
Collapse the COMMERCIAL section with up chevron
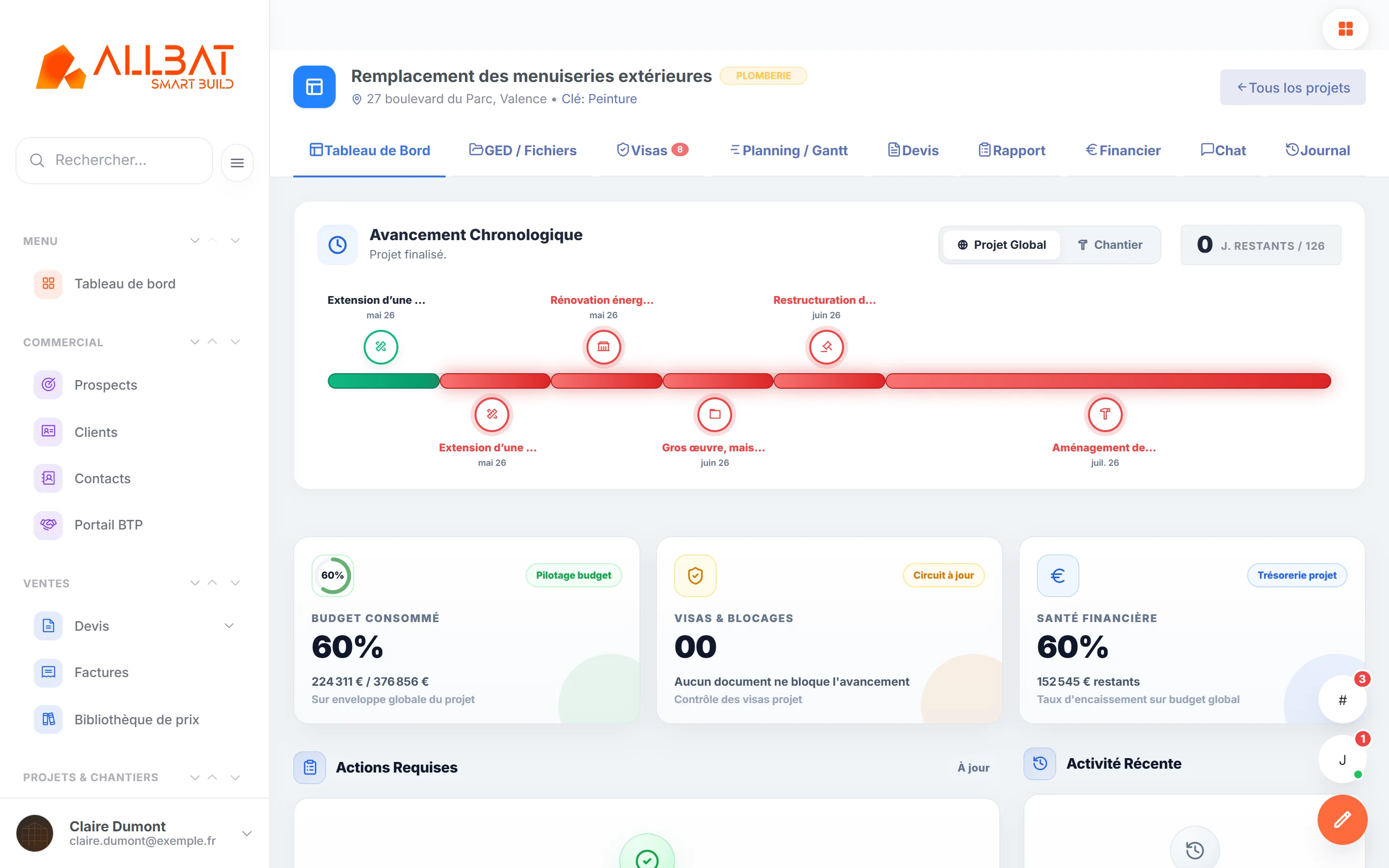[212, 341]
